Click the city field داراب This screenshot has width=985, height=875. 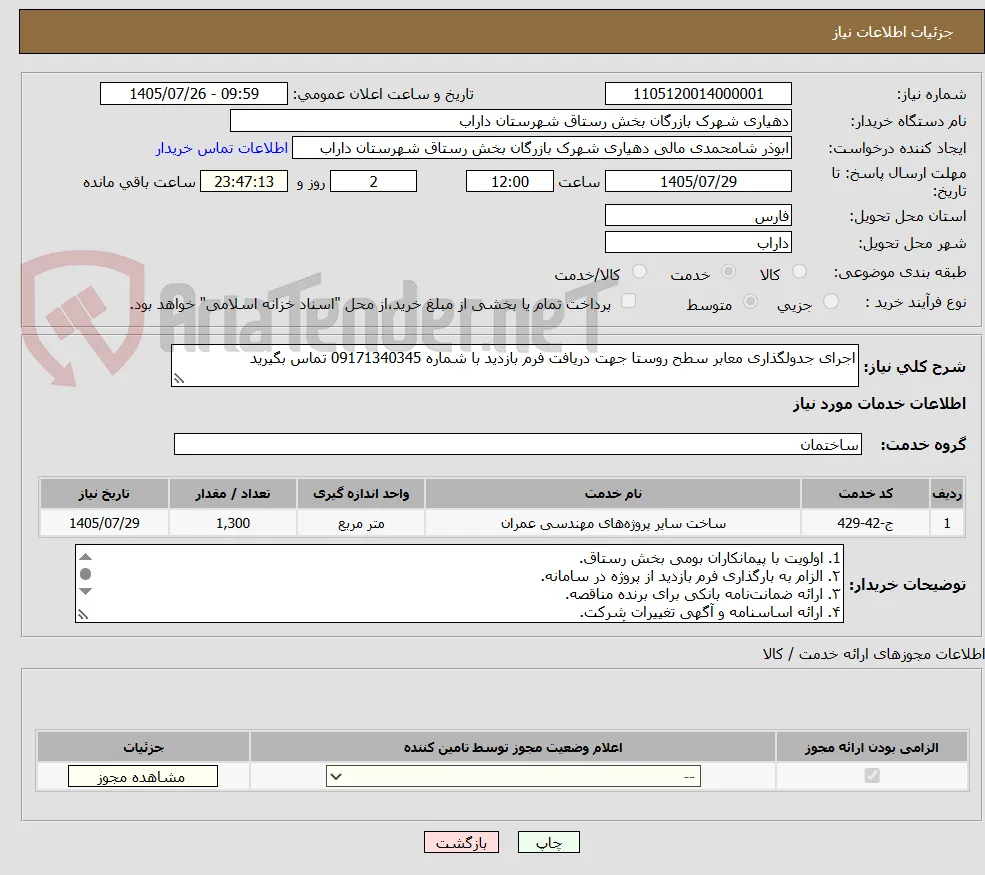(x=698, y=242)
